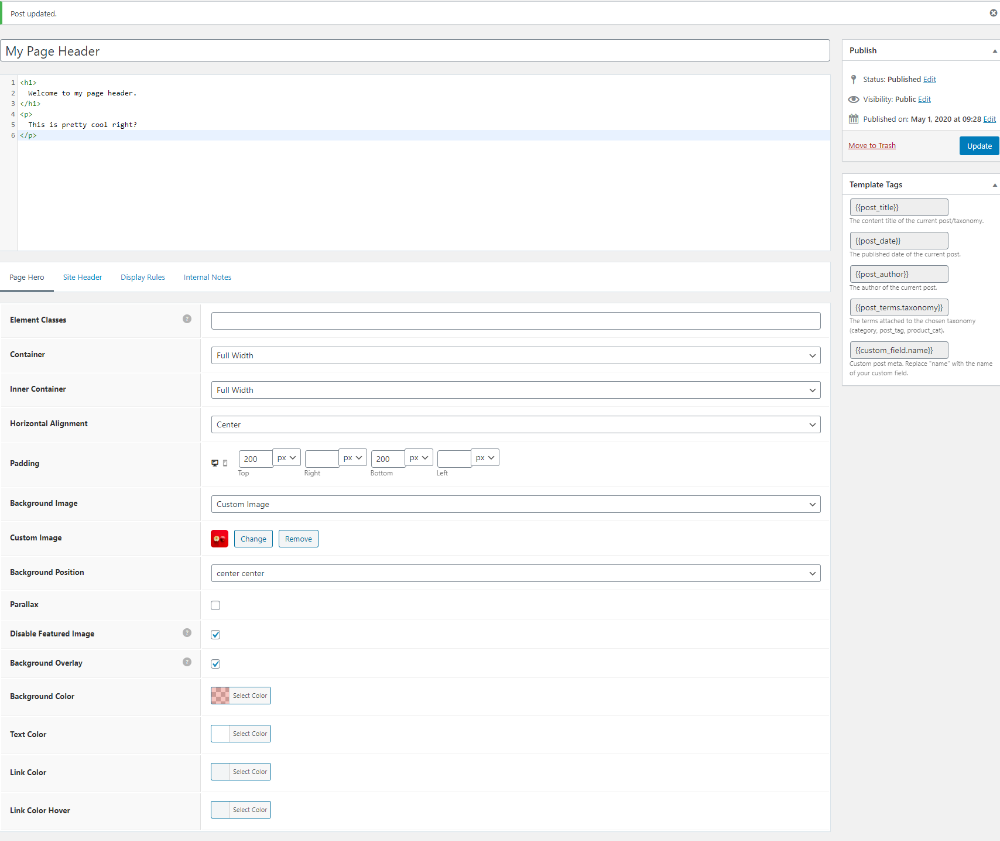Screen dimensions: 1000x841
Task: Click code line "Welcome to my page header."
Action: coord(82,93)
